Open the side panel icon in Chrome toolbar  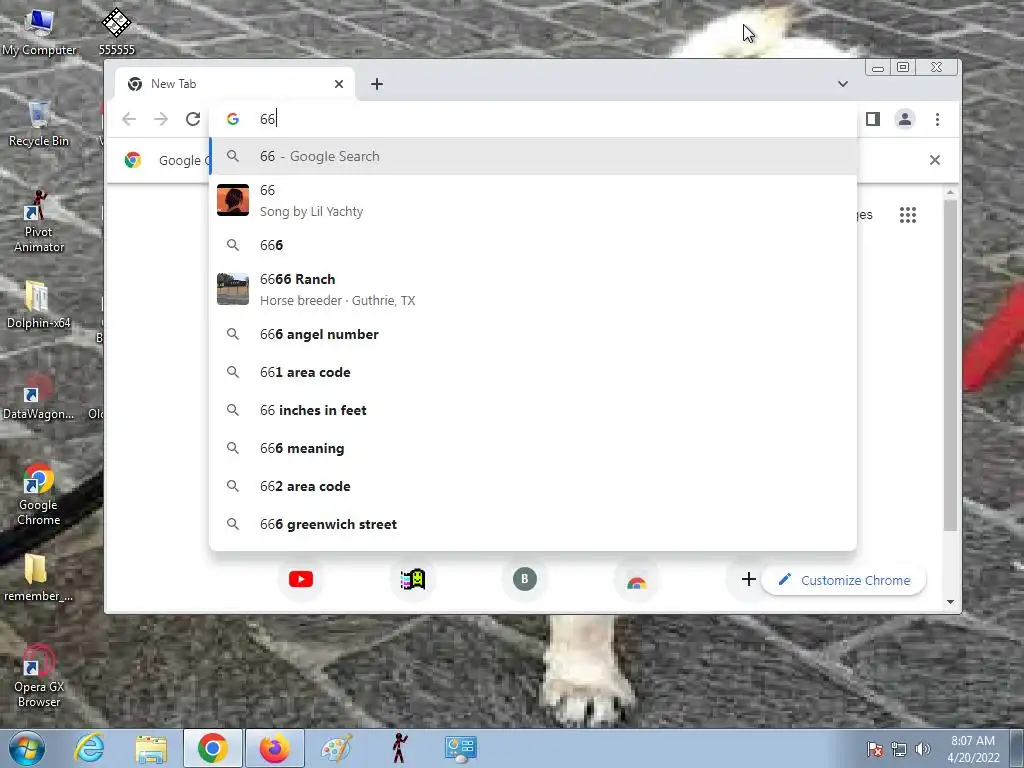point(872,119)
